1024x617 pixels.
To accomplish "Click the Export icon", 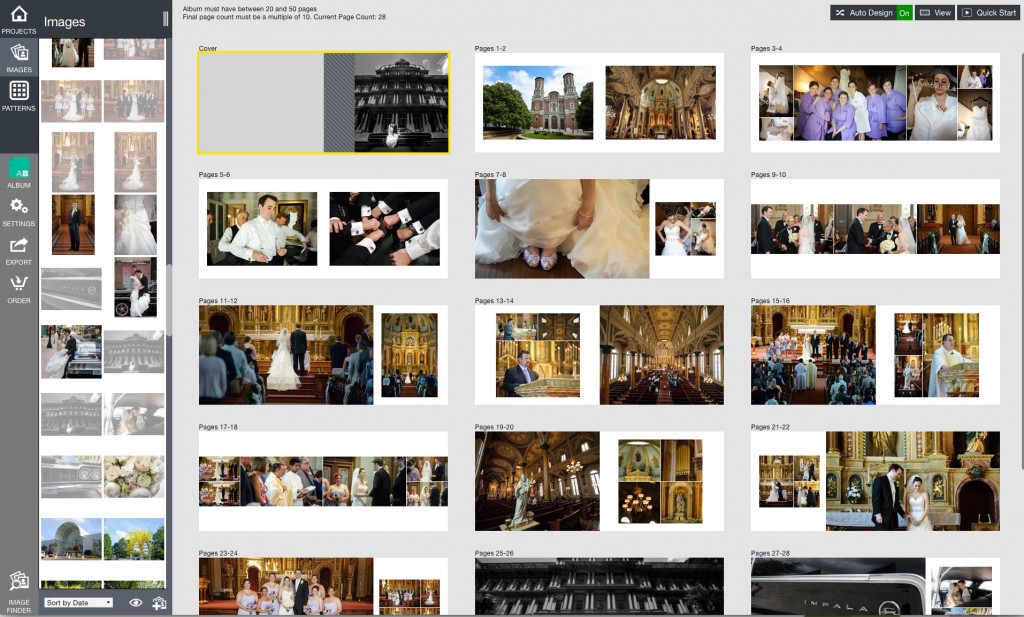I will click(19, 250).
